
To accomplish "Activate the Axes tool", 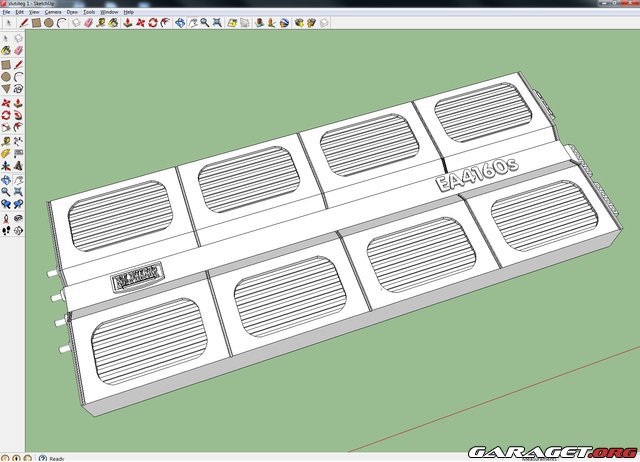I will [x=6, y=165].
